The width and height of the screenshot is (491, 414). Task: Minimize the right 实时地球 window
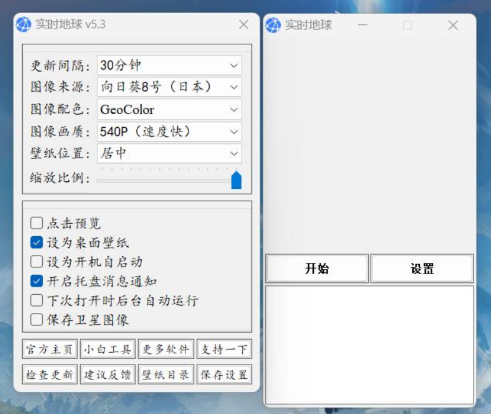tap(362, 25)
